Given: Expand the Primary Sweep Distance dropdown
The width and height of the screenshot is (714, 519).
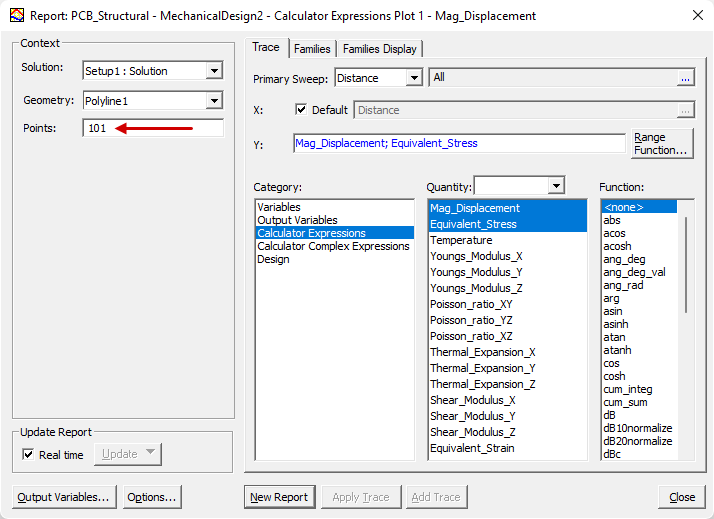Looking at the screenshot, I should click(x=414, y=78).
